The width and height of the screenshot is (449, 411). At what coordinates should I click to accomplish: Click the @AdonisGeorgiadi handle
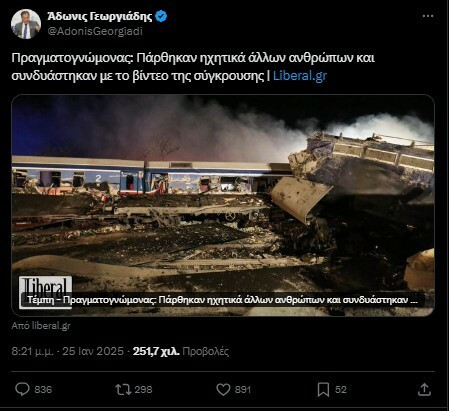95,31
